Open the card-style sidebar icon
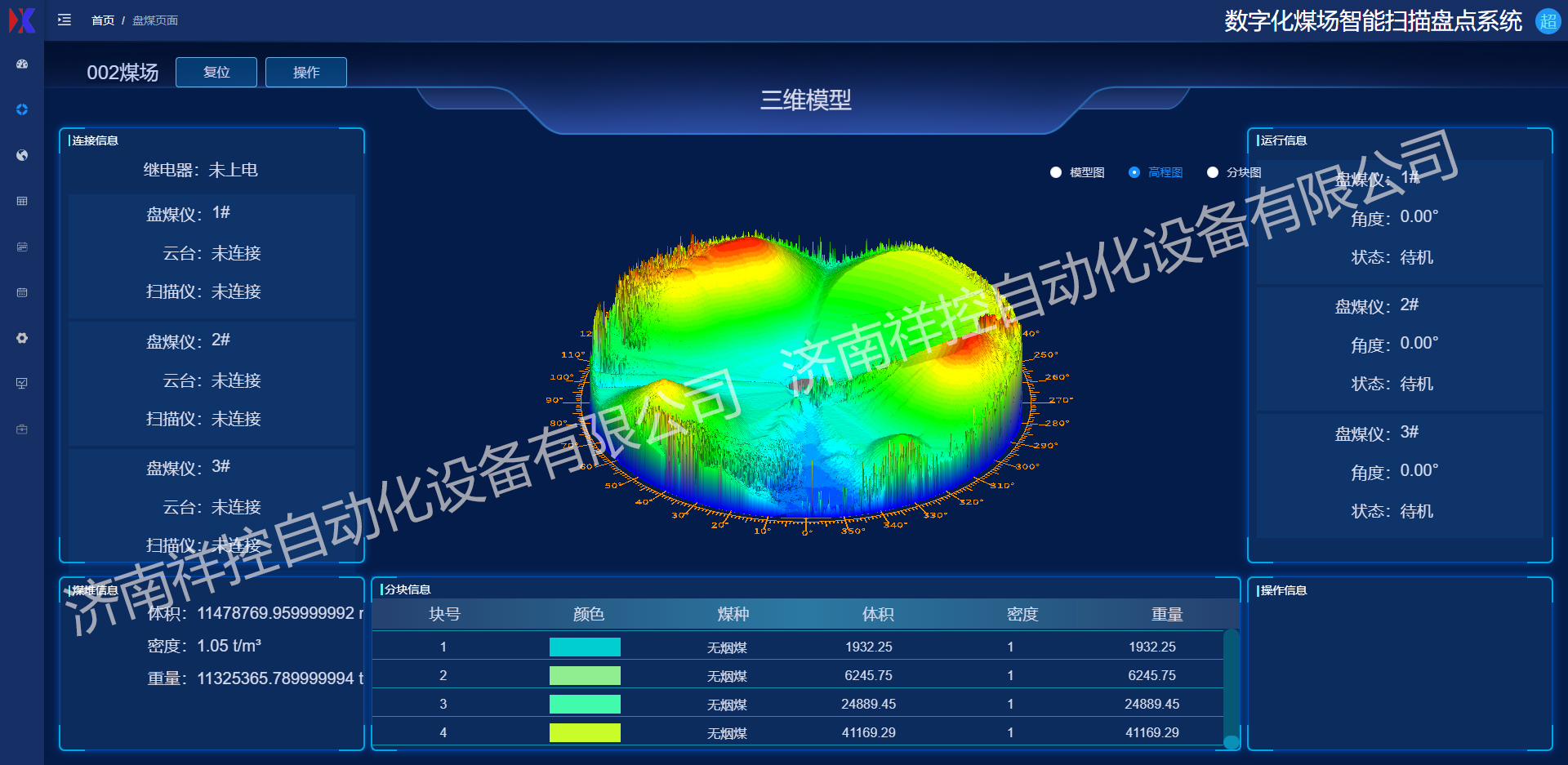 click(22, 247)
